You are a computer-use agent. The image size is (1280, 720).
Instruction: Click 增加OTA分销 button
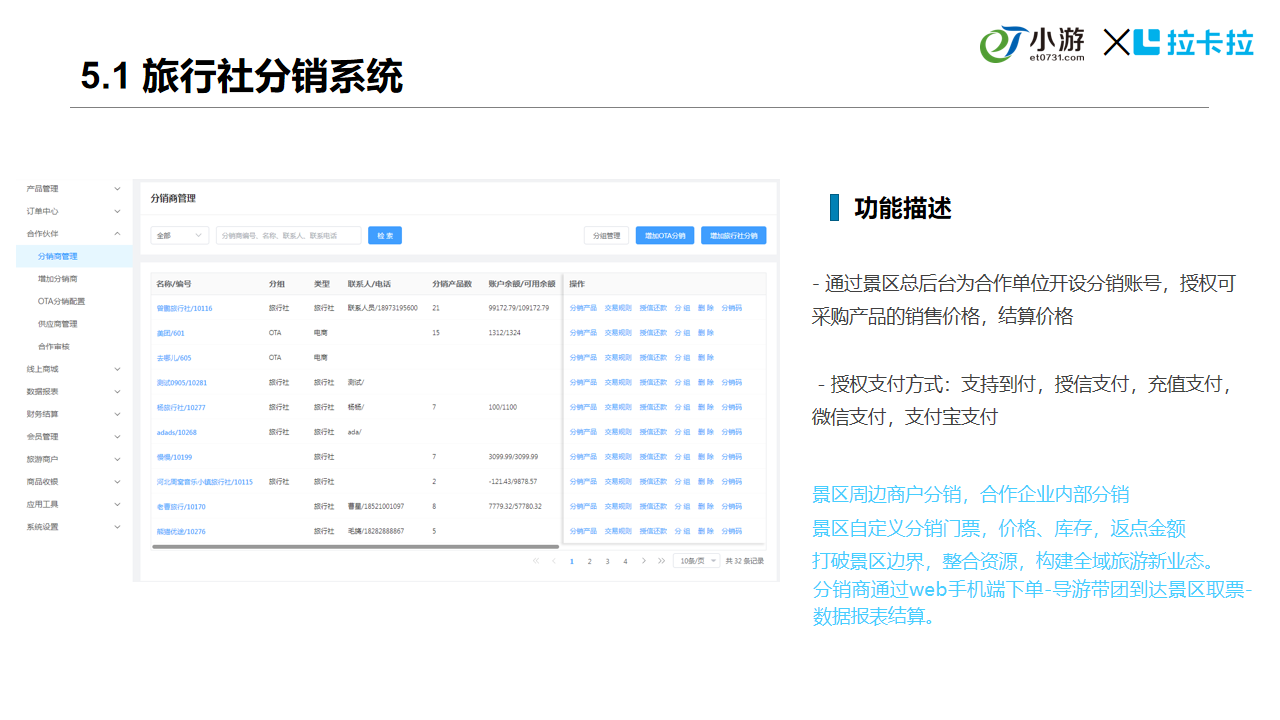pos(665,236)
